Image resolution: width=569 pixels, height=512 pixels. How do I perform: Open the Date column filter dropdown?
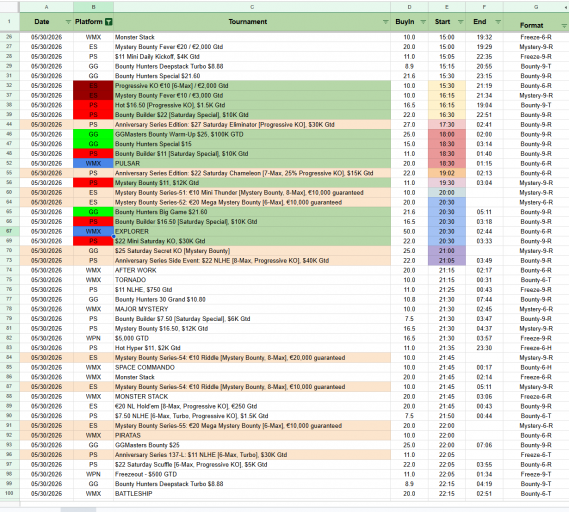pos(68,22)
